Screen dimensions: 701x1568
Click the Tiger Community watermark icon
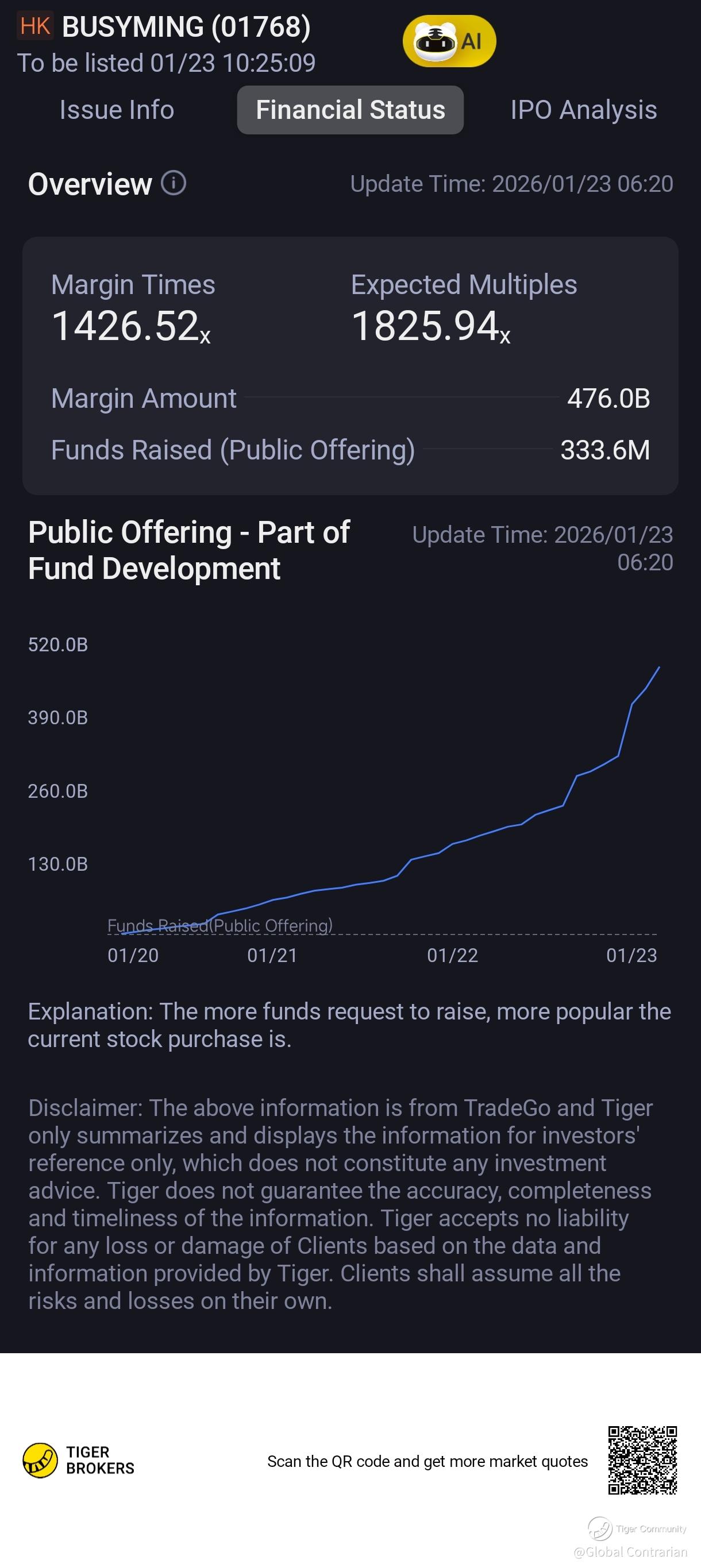pyautogui.click(x=600, y=1528)
